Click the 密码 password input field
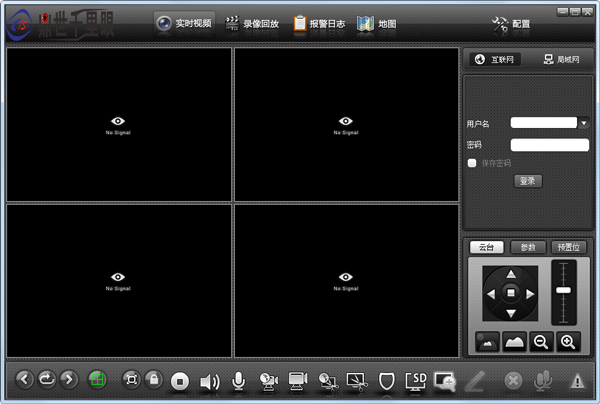Image resolution: width=600 pixels, height=404 pixels. pos(549,145)
